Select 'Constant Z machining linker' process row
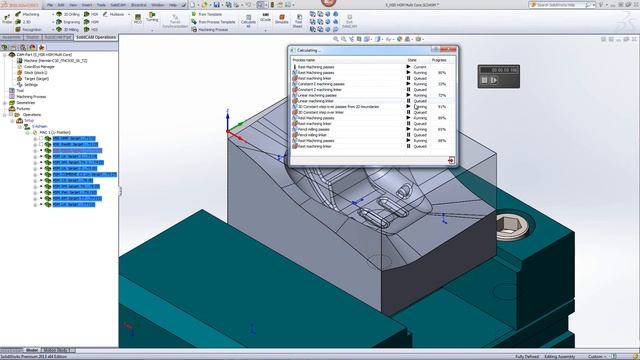640x360 pixels. [x=373, y=90]
